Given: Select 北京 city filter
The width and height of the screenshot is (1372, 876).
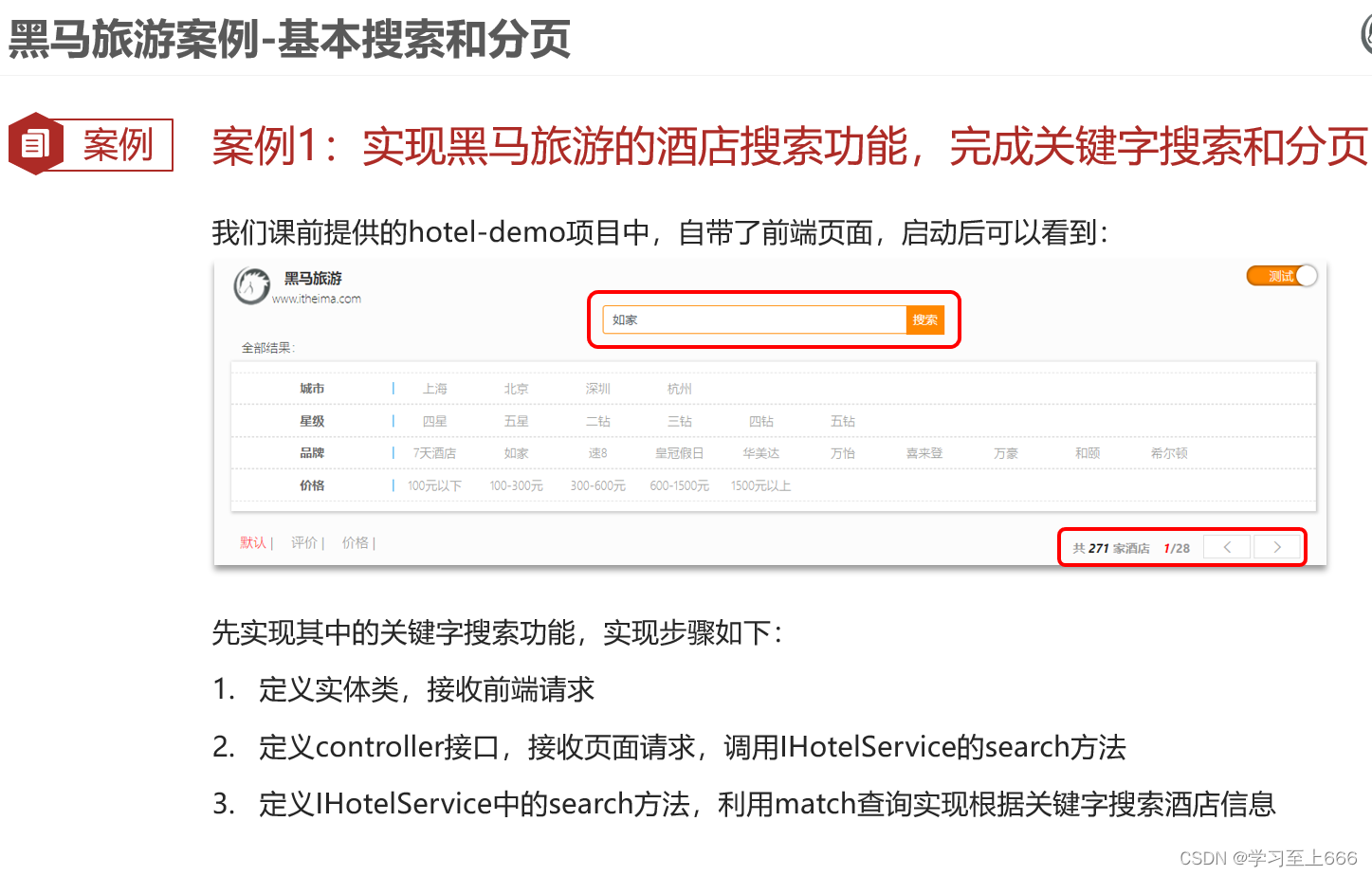Looking at the screenshot, I should 514,388.
